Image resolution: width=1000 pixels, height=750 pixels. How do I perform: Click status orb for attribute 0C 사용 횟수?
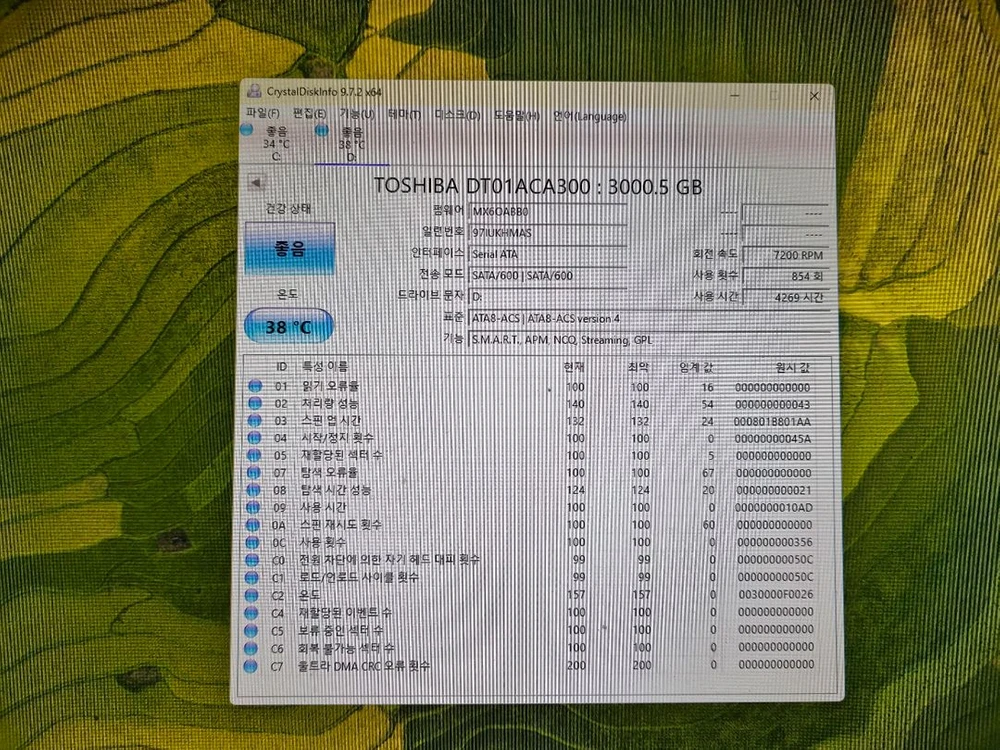coord(253,542)
